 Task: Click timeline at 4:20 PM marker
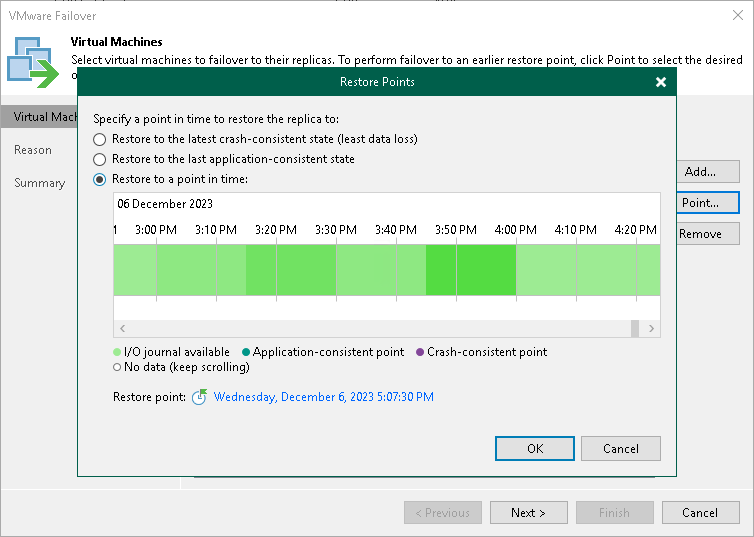(636, 230)
